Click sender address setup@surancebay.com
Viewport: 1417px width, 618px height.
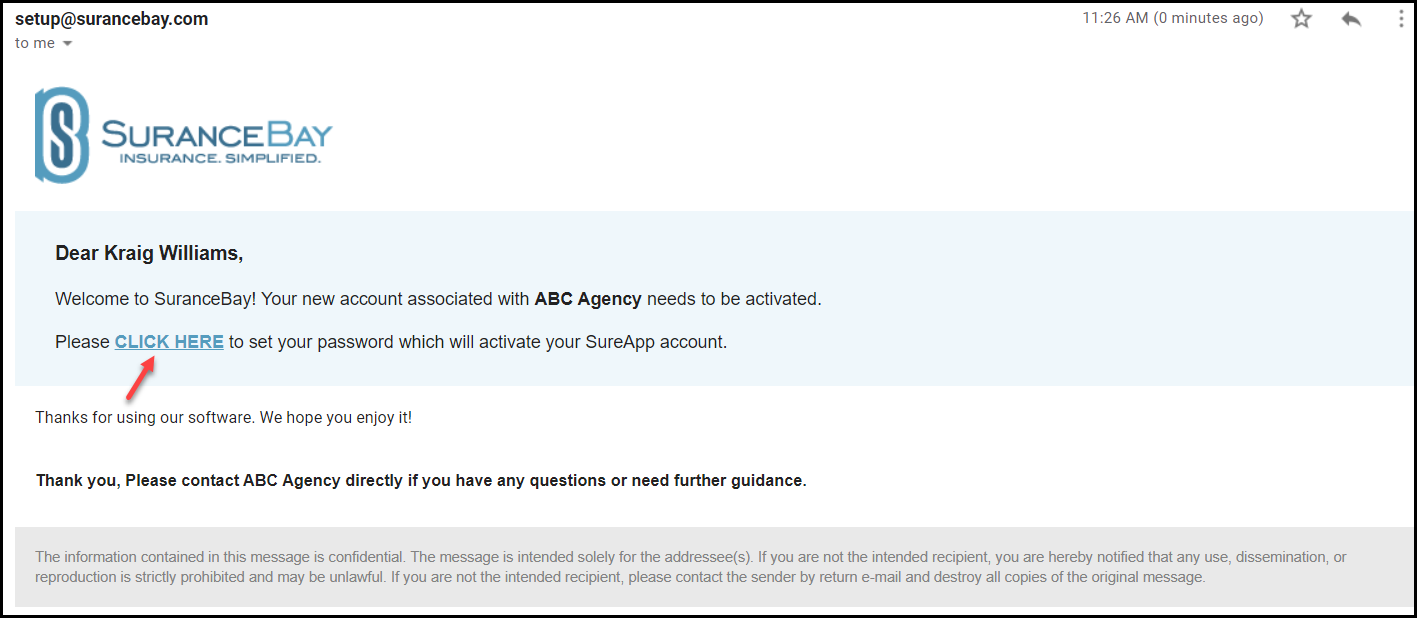112,19
